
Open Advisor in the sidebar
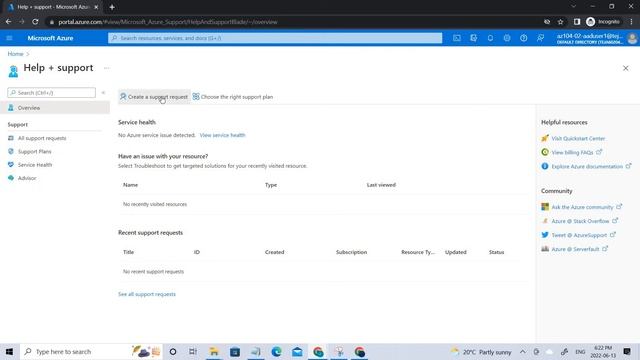click(27, 178)
